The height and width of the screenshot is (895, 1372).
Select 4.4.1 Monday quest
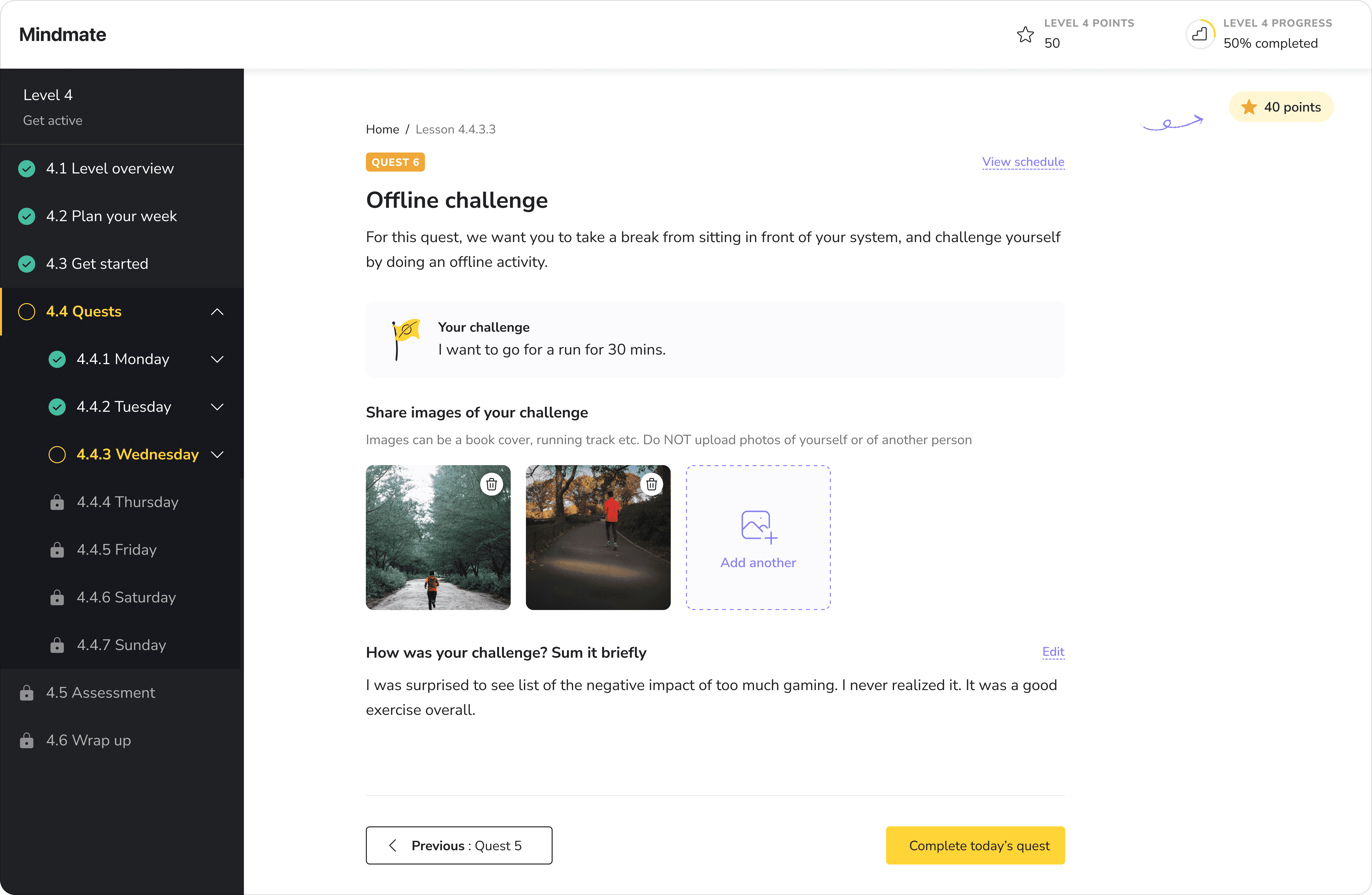[122, 359]
